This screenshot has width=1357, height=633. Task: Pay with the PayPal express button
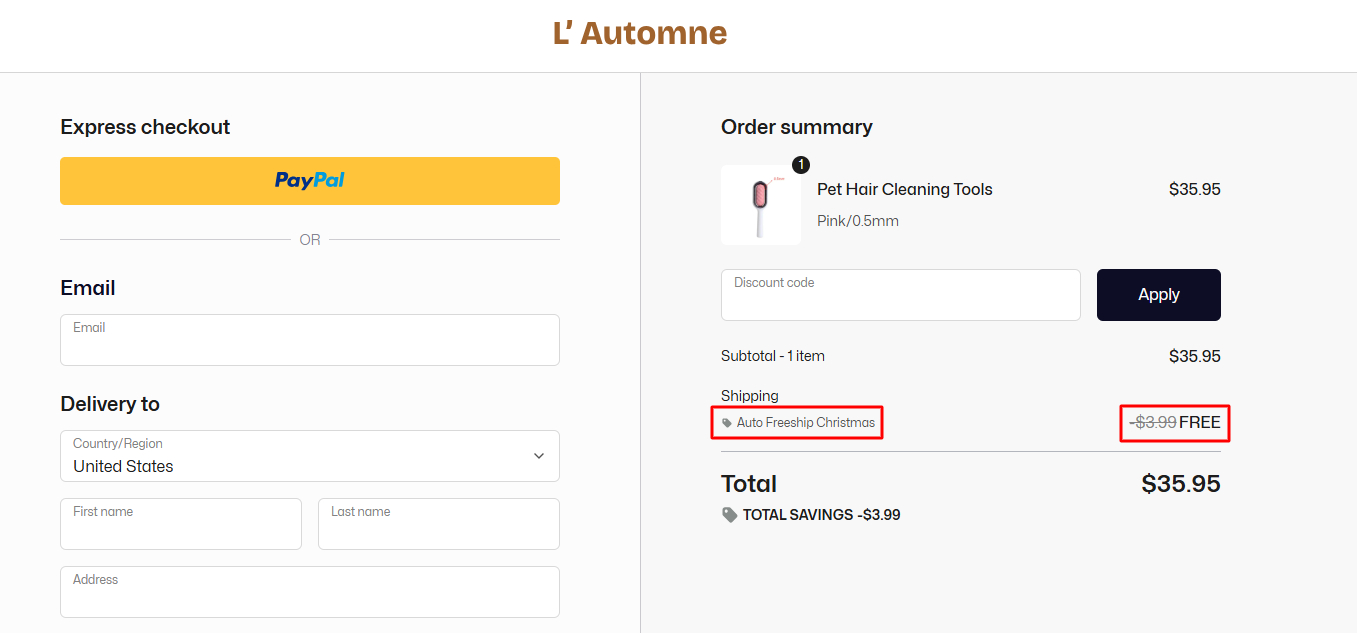click(x=310, y=181)
